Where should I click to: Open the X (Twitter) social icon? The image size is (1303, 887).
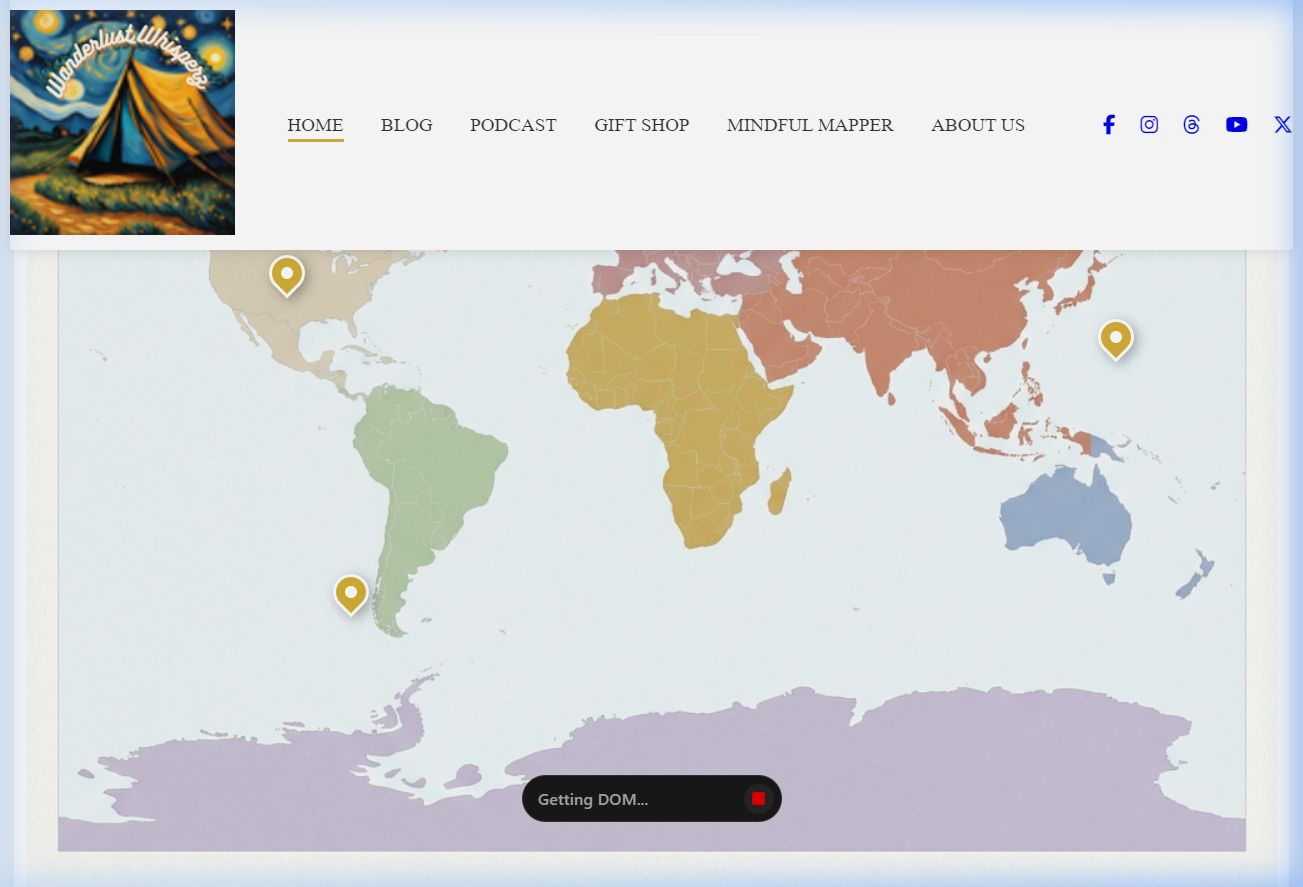click(x=1281, y=125)
